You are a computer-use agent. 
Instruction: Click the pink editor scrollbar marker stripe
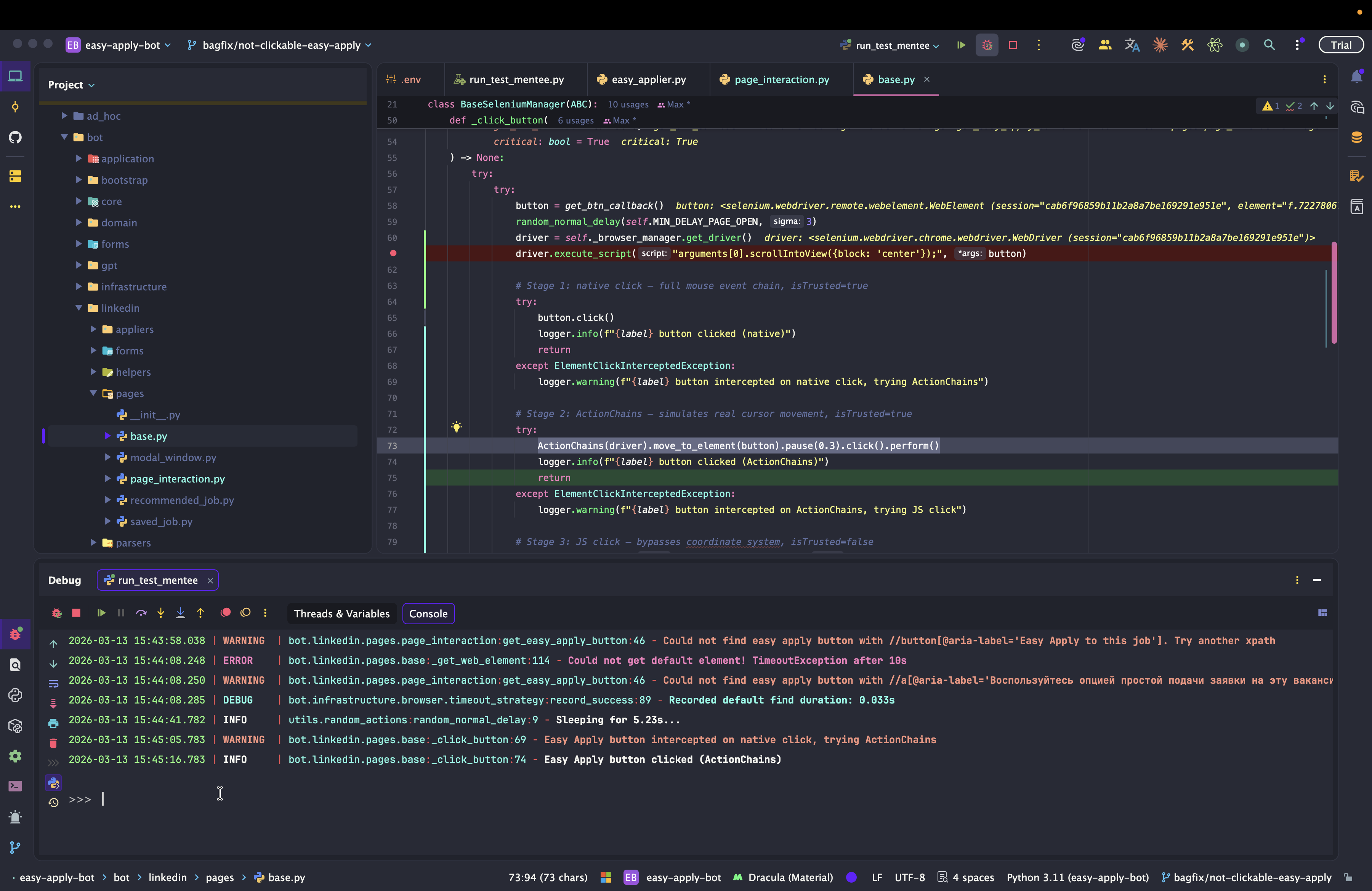click(x=1334, y=293)
